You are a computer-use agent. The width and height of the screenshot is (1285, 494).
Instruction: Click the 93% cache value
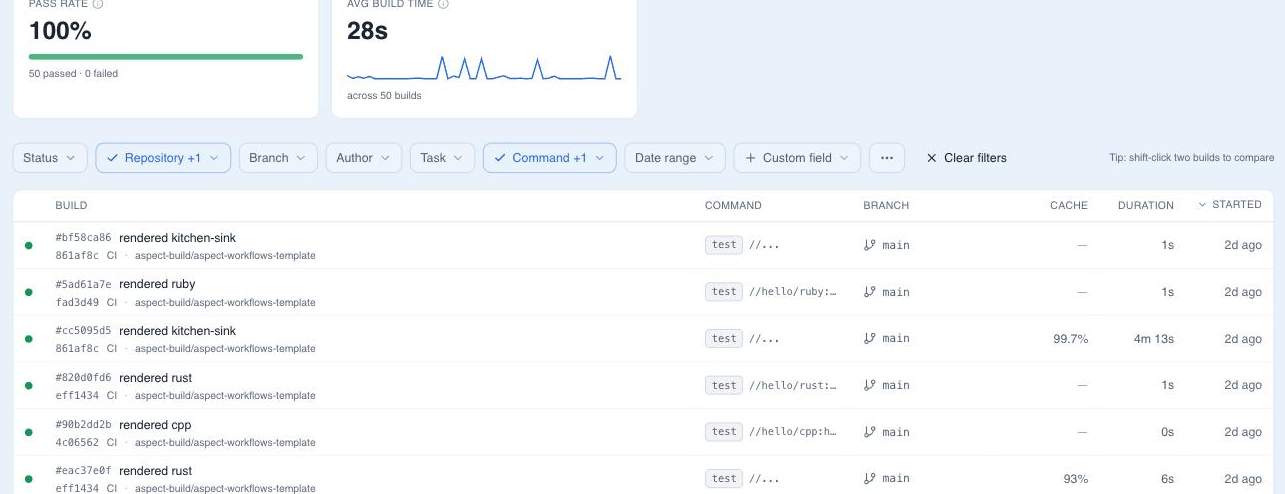click(x=1076, y=479)
